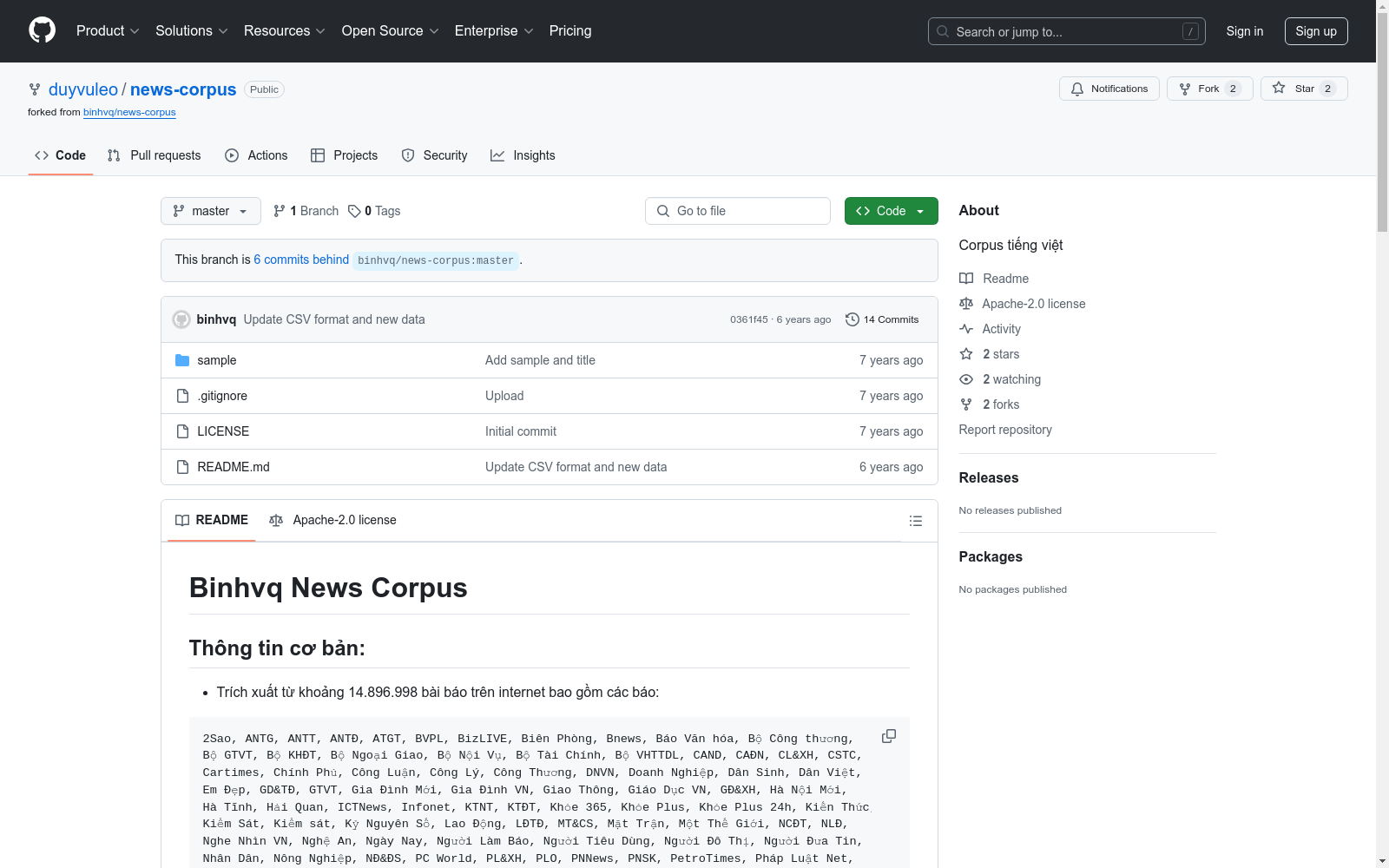The image size is (1389, 868).
Task: Click the license scale icon in About
Action: pyautogui.click(x=966, y=304)
